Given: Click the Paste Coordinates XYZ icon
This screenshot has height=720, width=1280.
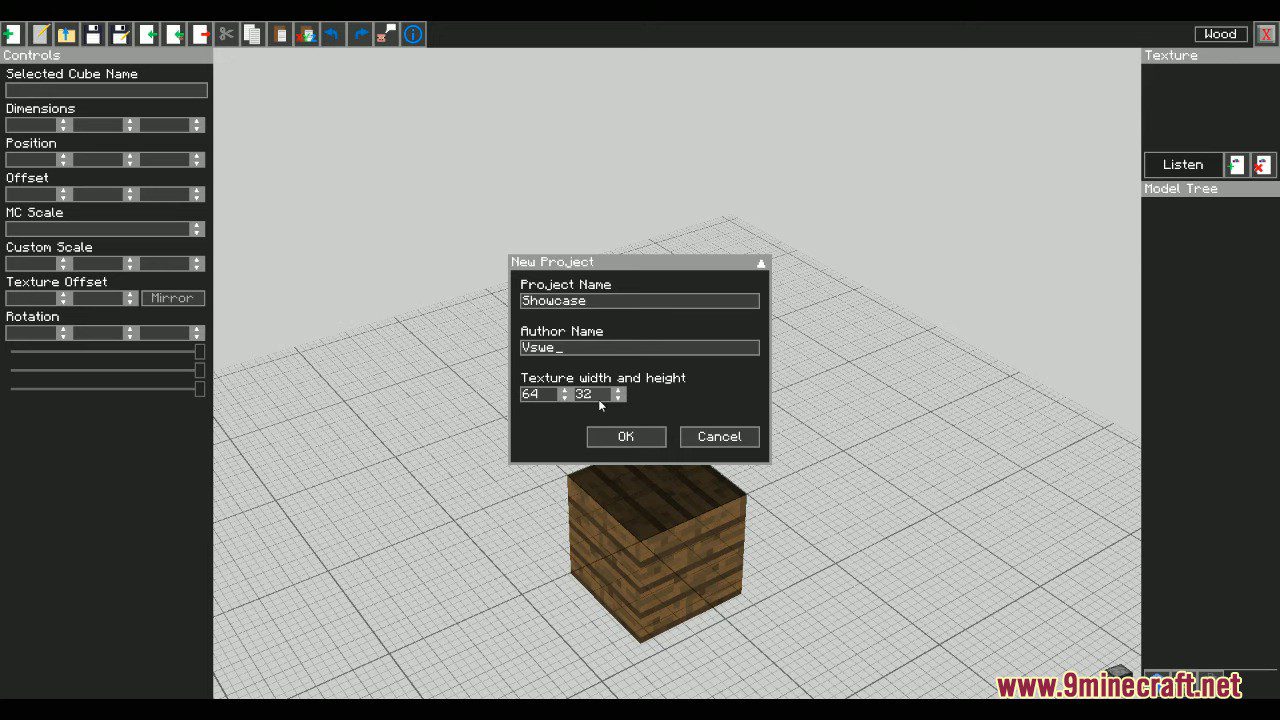Looking at the screenshot, I should coord(306,35).
